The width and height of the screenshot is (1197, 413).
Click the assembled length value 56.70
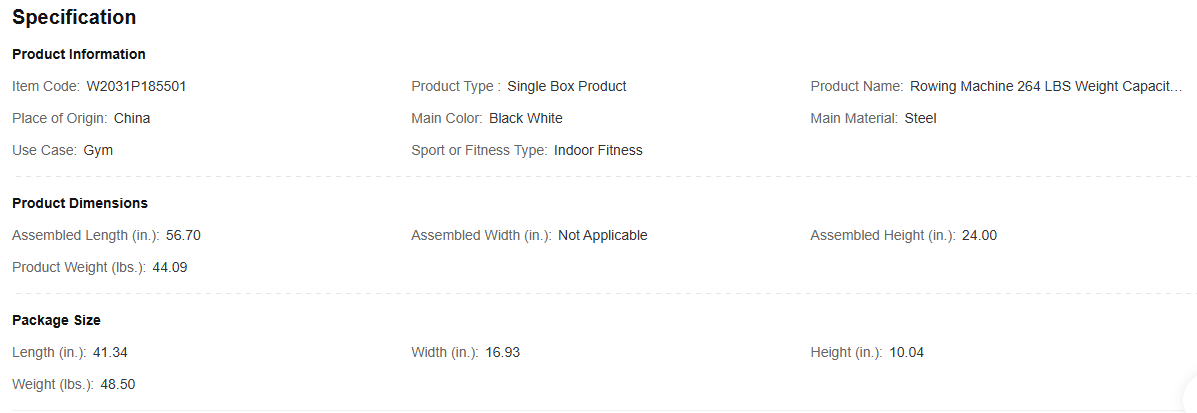click(184, 236)
